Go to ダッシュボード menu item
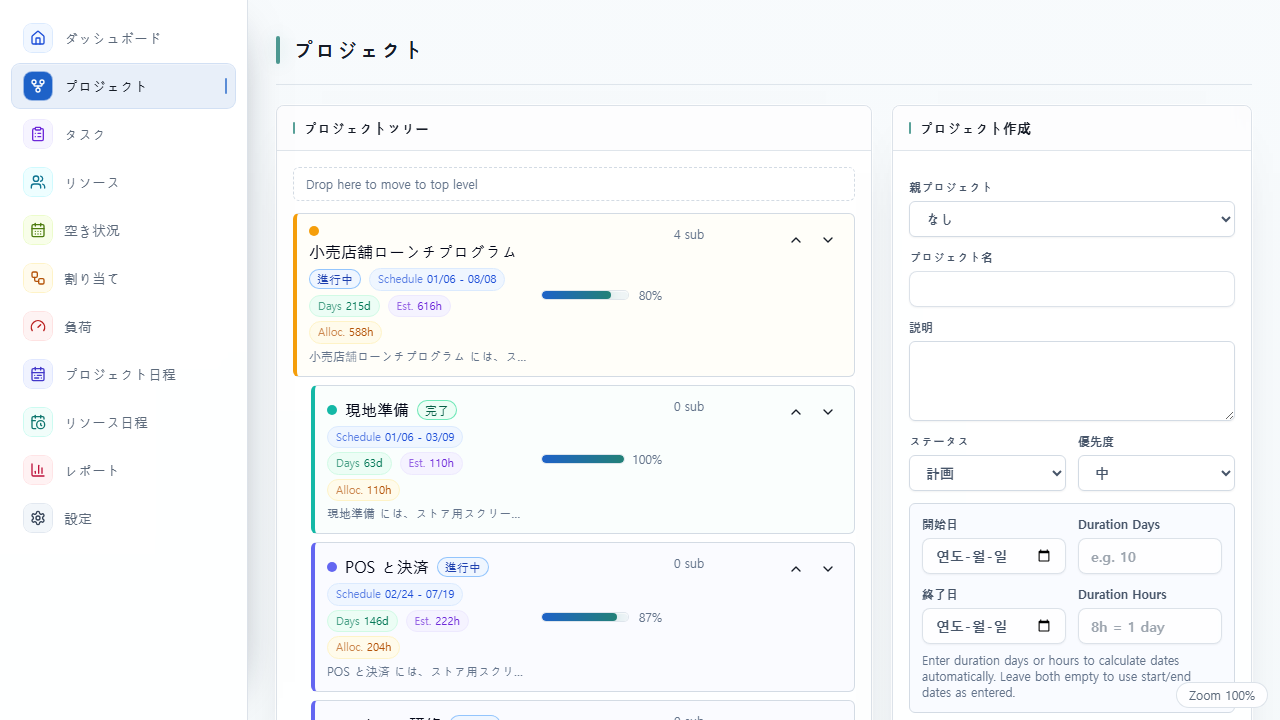 tap(124, 38)
